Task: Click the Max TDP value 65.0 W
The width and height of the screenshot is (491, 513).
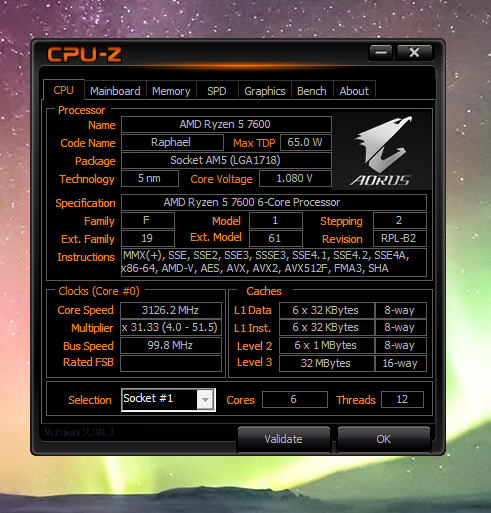Action: click(x=306, y=142)
